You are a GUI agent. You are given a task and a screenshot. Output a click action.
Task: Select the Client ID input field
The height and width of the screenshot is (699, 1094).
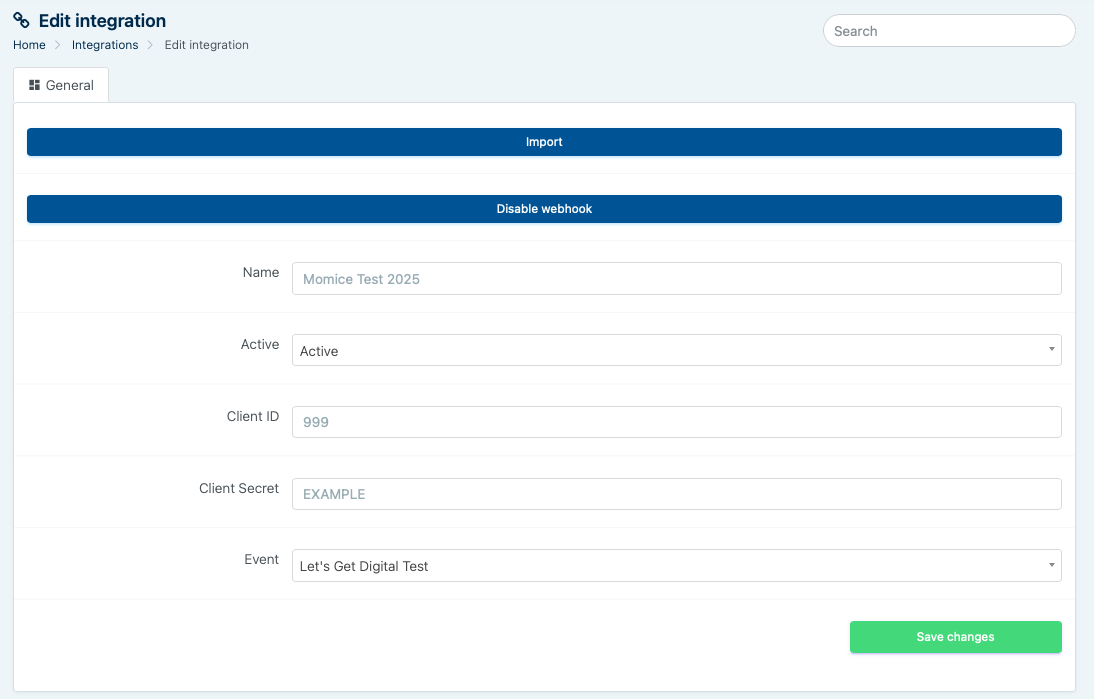coord(676,422)
